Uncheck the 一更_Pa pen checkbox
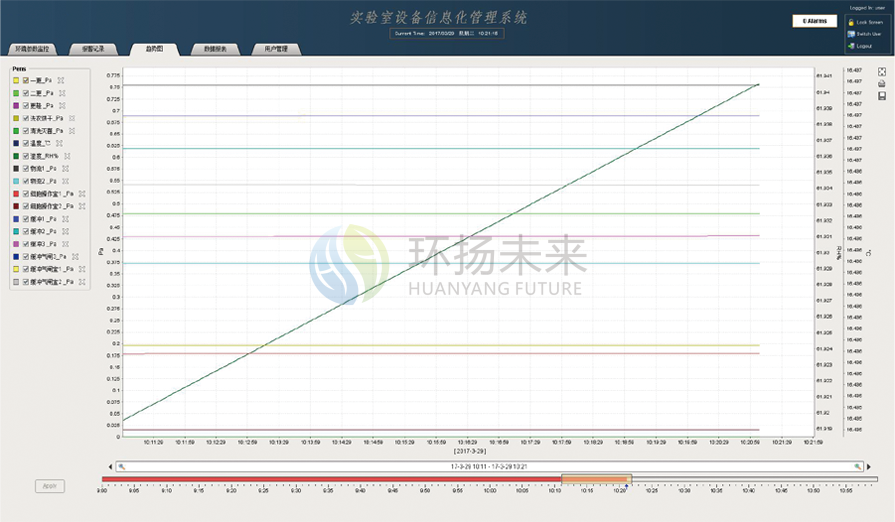Screen dimensions: 895x522 pyautogui.click(x=26, y=80)
